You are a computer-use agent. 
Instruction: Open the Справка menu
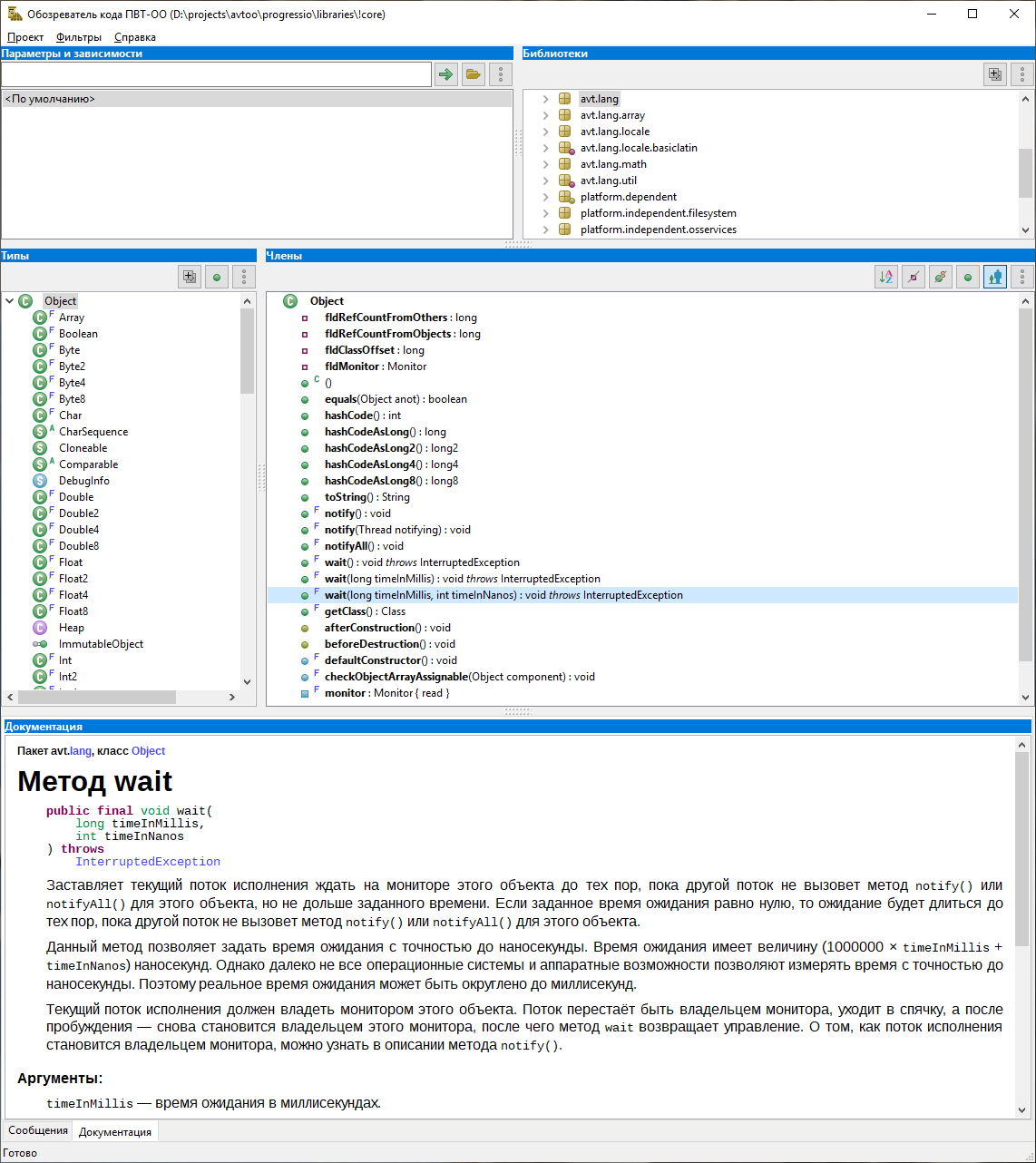click(x=135, y=37)
